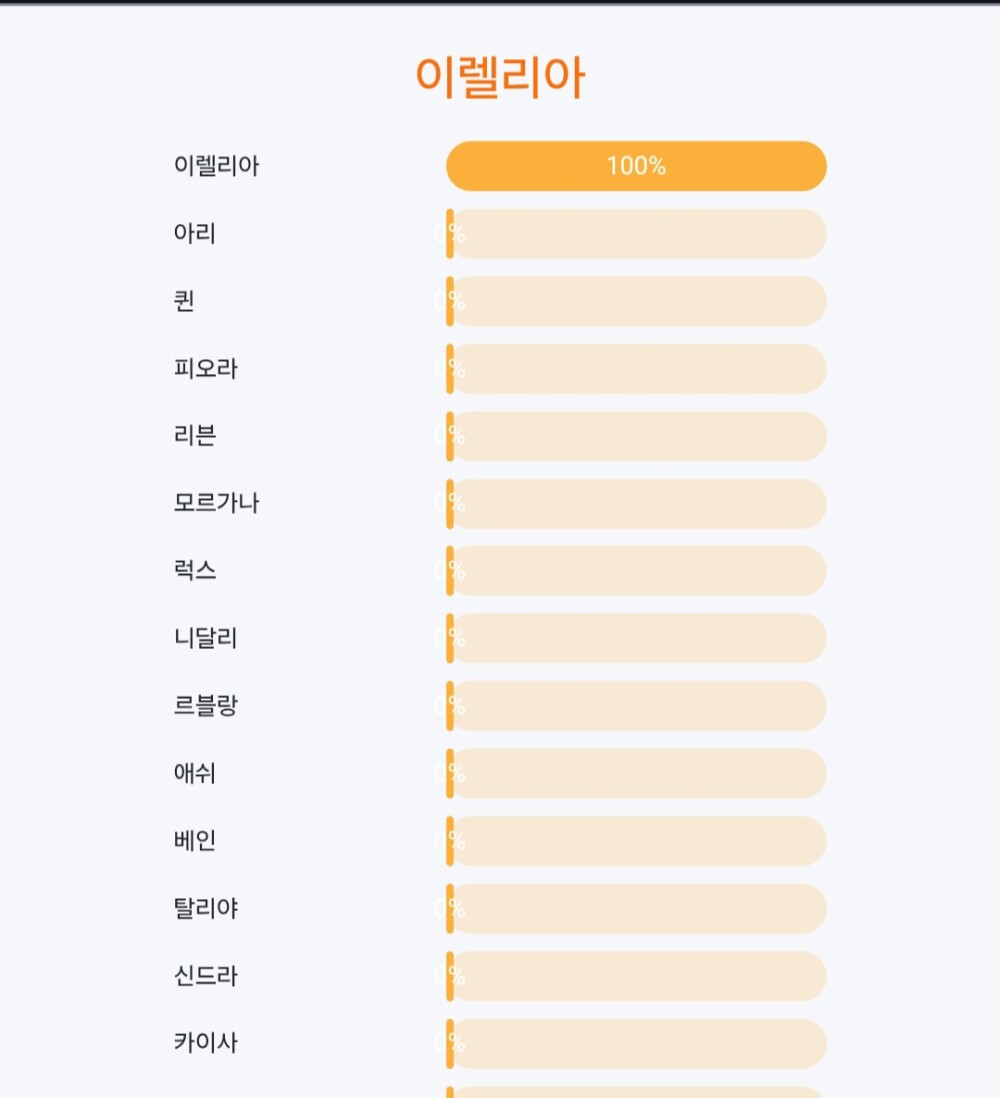Select the 애쉬 champion label
The width and height of the screenshot is (1000, 1098).
pos(195,774)
